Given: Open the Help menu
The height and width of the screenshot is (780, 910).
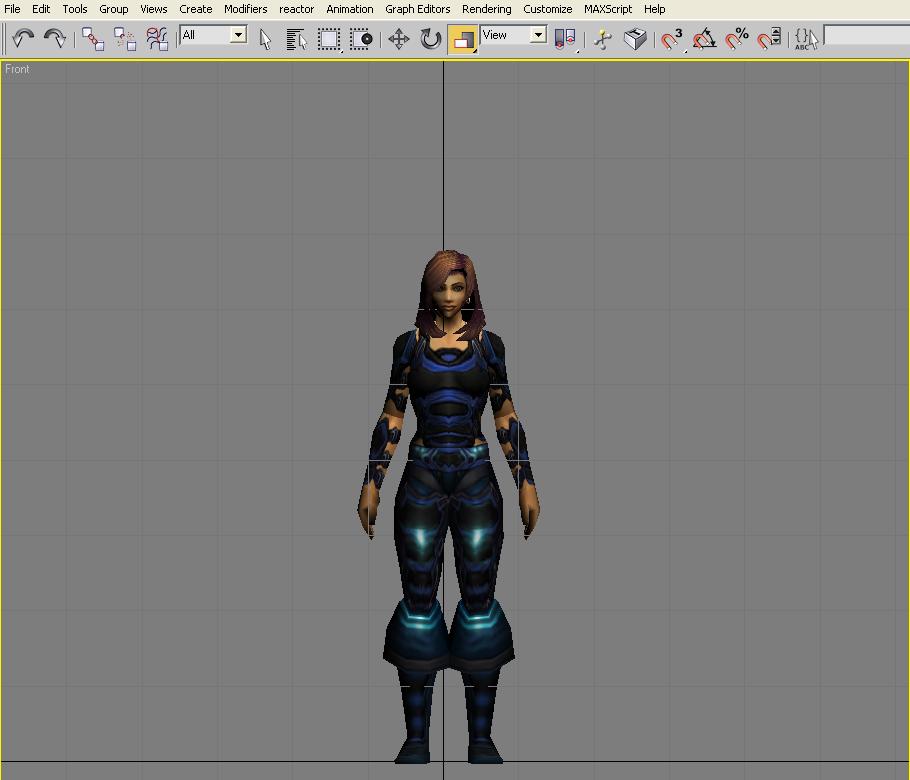Looking at the screenshot, I should point(654,9).
